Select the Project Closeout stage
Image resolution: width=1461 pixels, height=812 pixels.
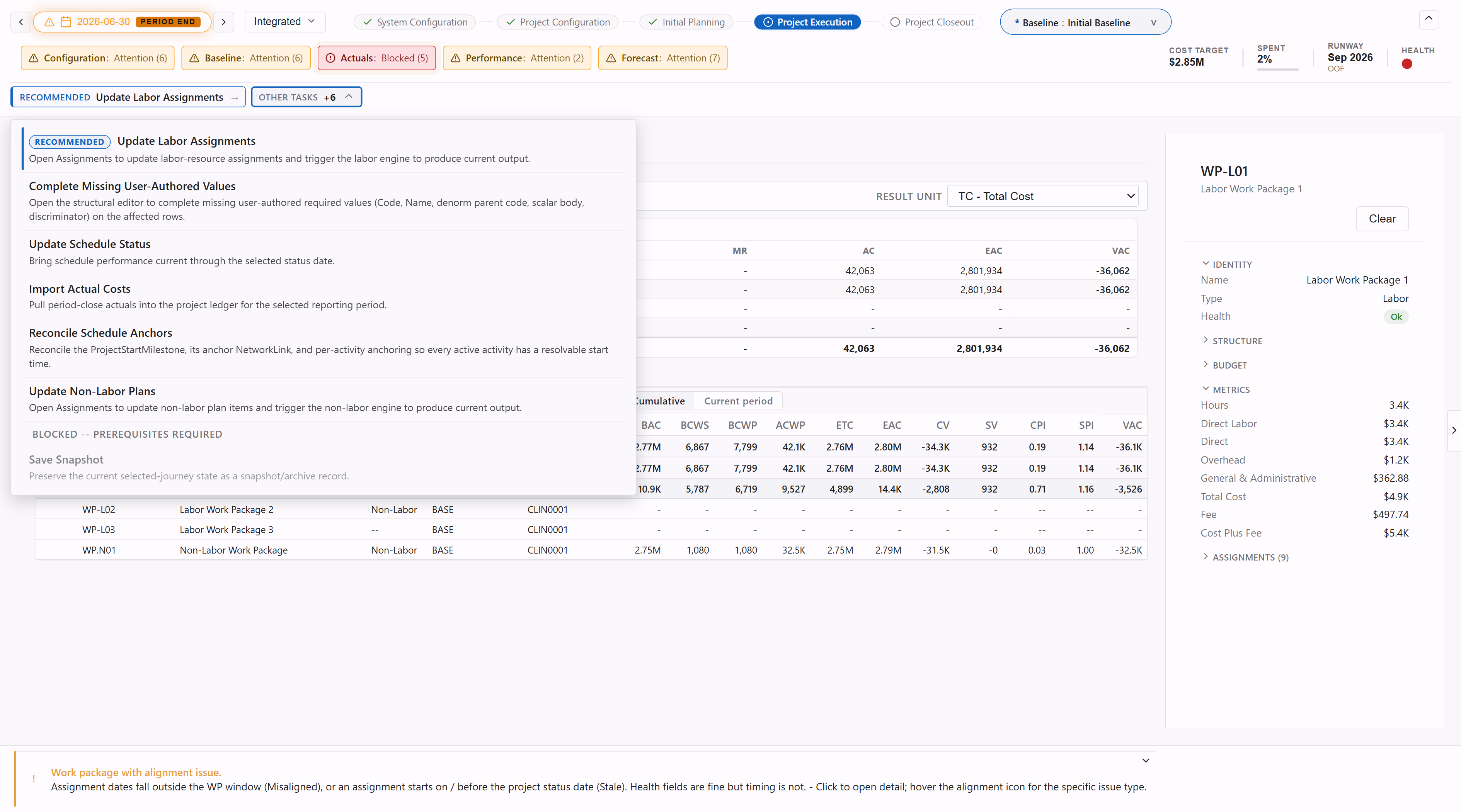tap(932, 22)
